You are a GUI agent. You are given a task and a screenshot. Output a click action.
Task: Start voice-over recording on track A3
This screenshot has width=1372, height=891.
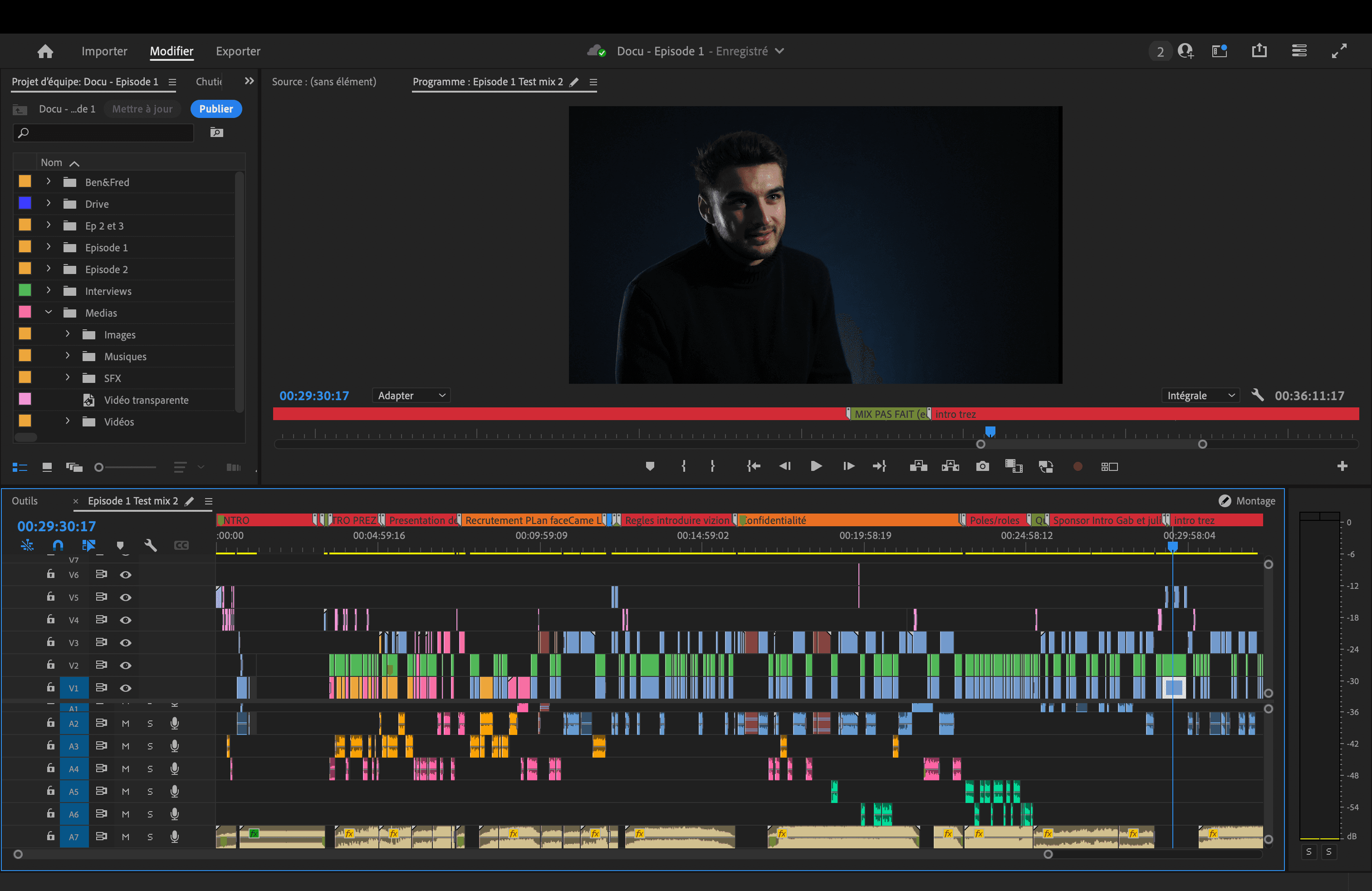coord(174,746)
